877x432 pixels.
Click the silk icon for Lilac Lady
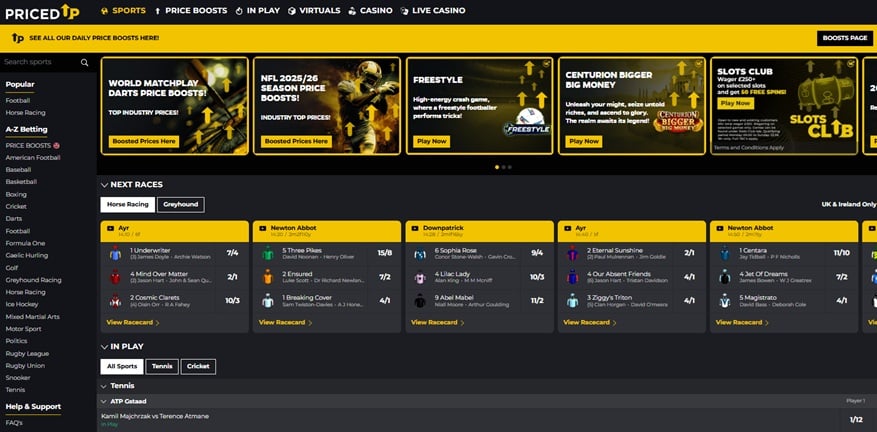coord(420,277)
